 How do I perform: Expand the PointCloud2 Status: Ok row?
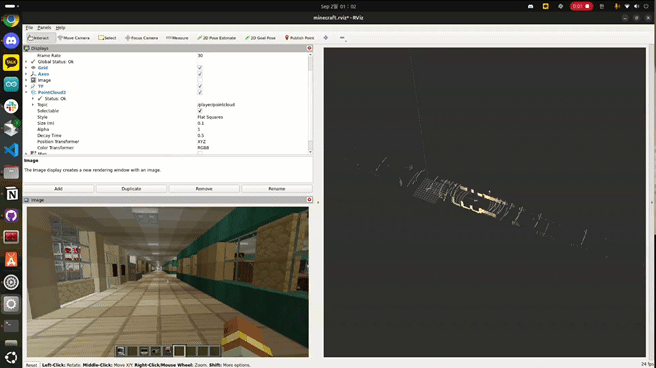33,98
